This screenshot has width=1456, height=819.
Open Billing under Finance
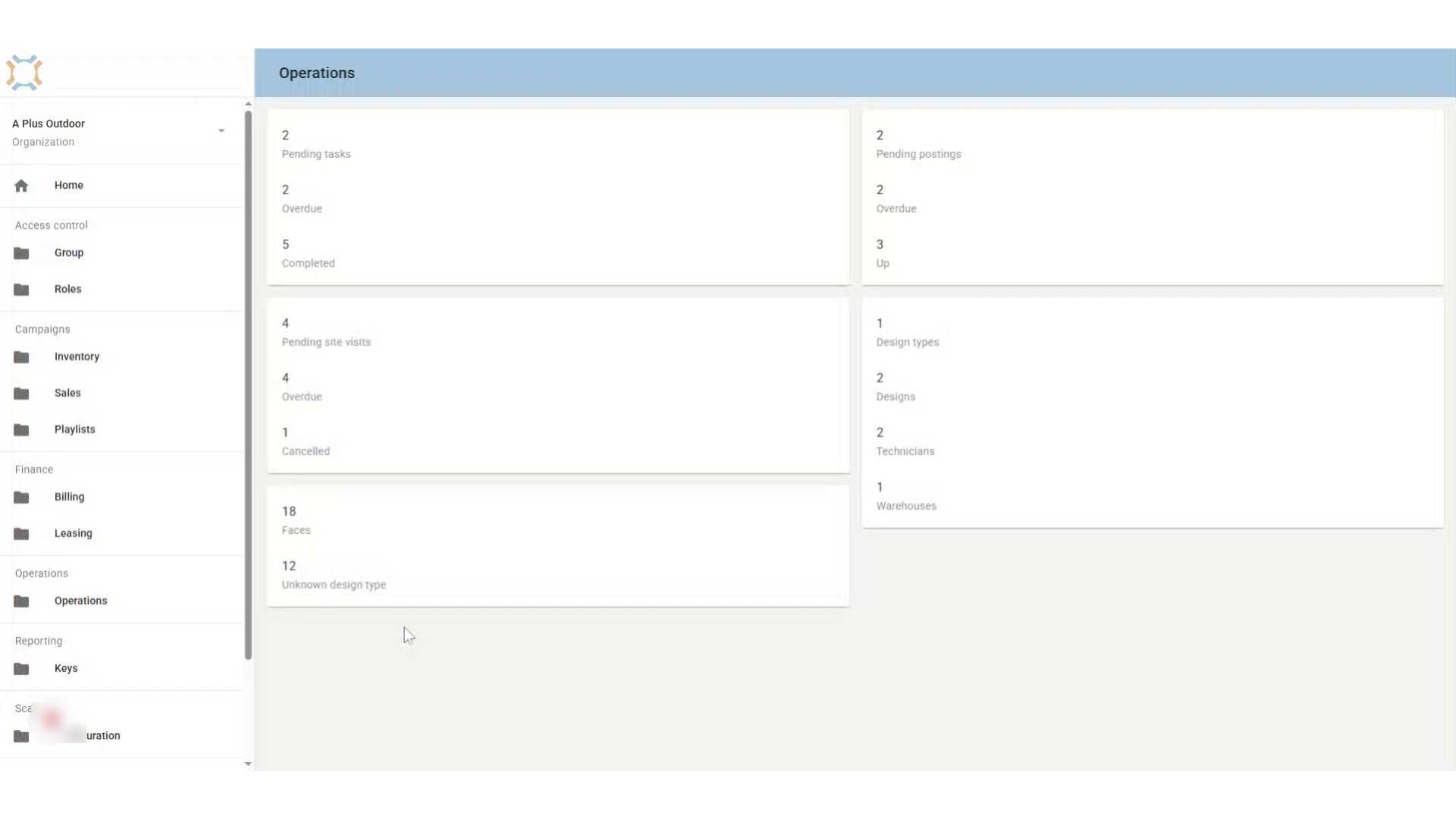(69, 497)
